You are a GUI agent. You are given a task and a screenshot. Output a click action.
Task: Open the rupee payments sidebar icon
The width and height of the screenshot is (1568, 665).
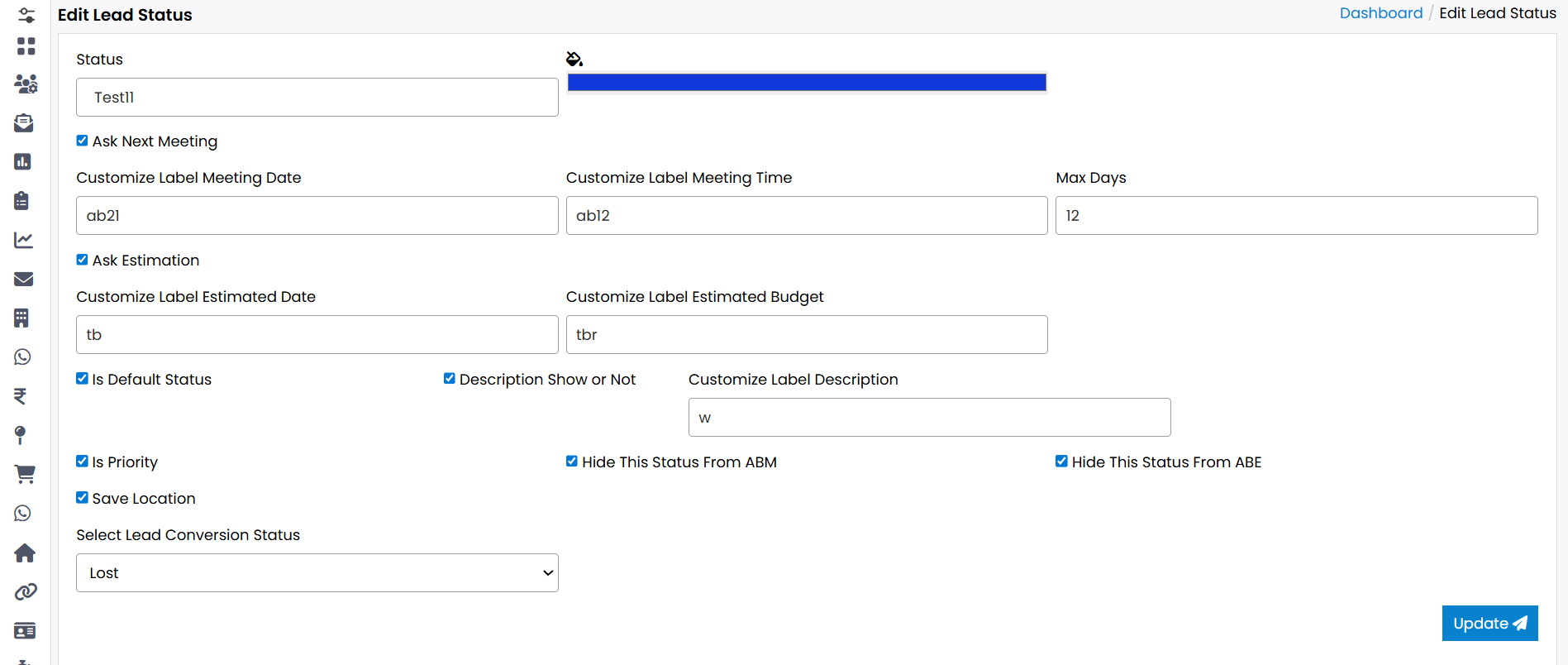21,396
